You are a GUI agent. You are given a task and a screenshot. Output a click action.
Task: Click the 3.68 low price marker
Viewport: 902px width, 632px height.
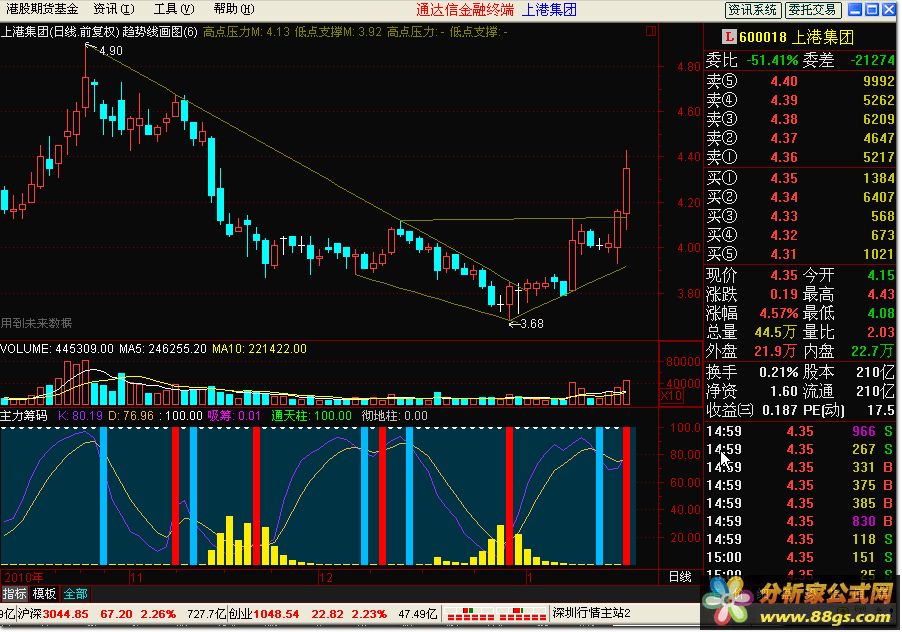[x=532, y=324]
